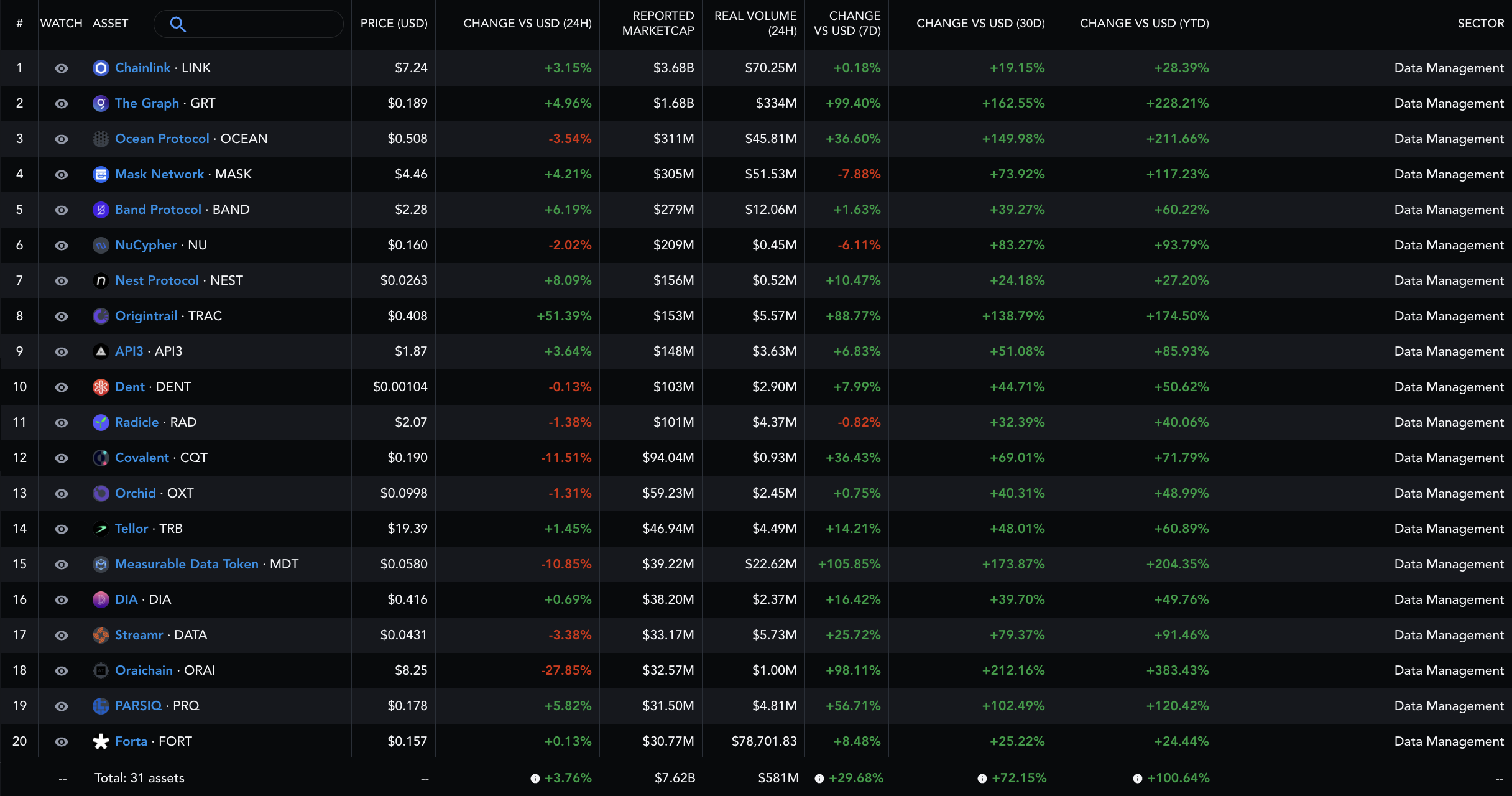Click The Graph logo icon
Image resolution: width=1512 pixels, height=796 pixels.
coord(101,103)
